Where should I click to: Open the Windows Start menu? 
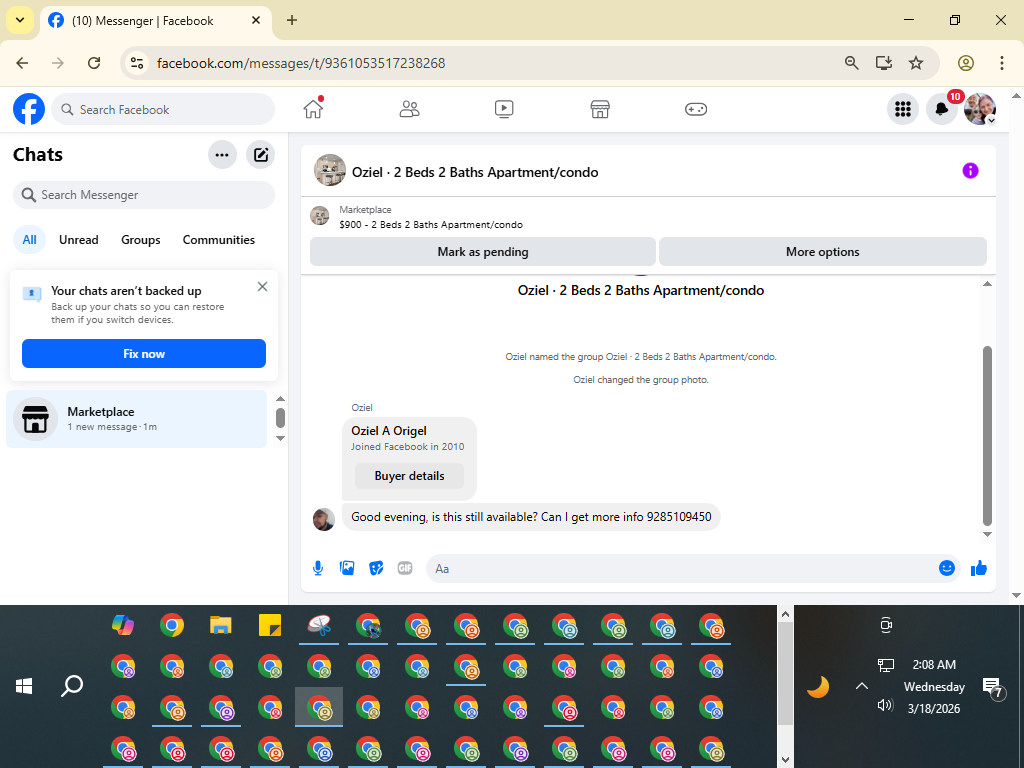pos(24,686)
